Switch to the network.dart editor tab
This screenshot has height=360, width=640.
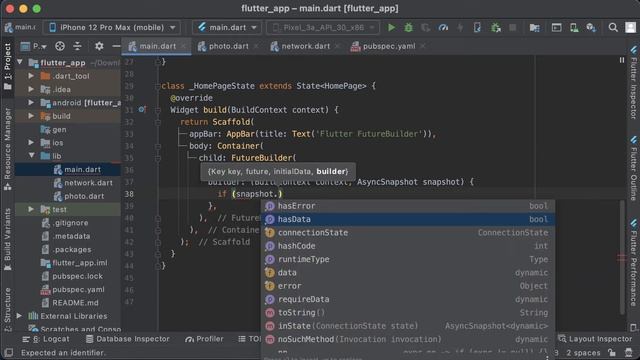305,46
